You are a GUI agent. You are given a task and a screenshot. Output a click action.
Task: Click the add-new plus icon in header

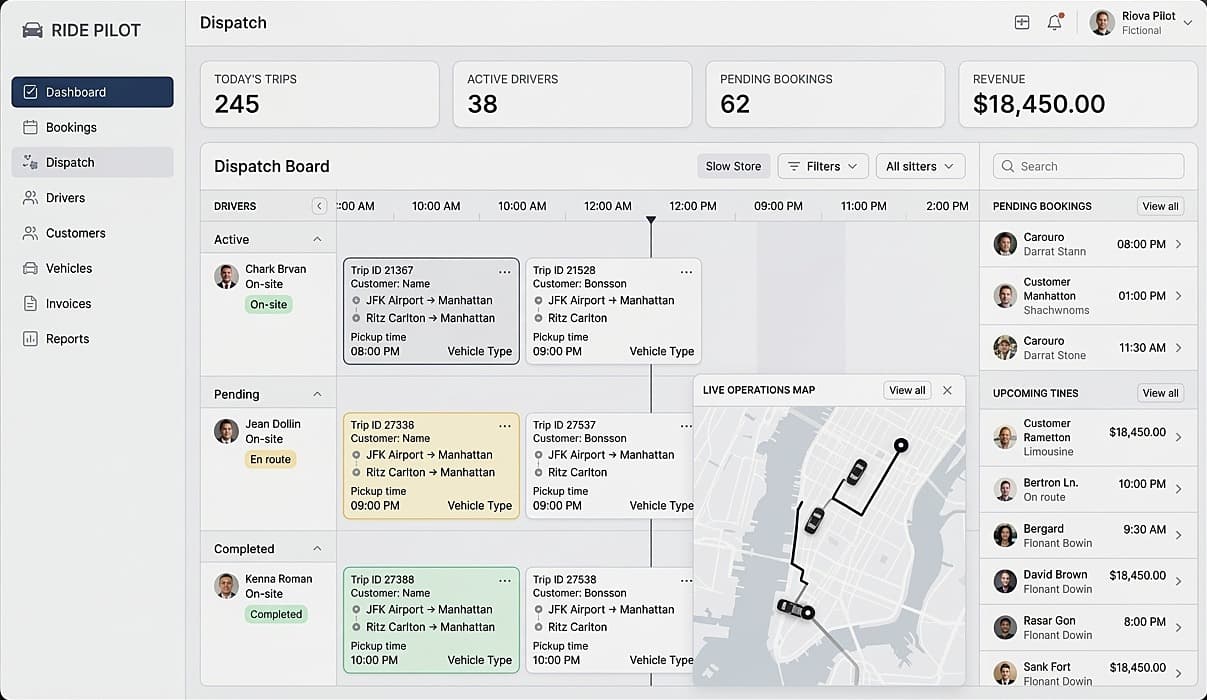point(1022,22)
